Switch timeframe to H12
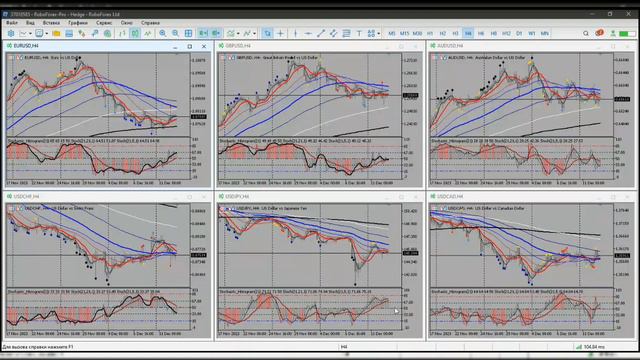 pos(506,33)
